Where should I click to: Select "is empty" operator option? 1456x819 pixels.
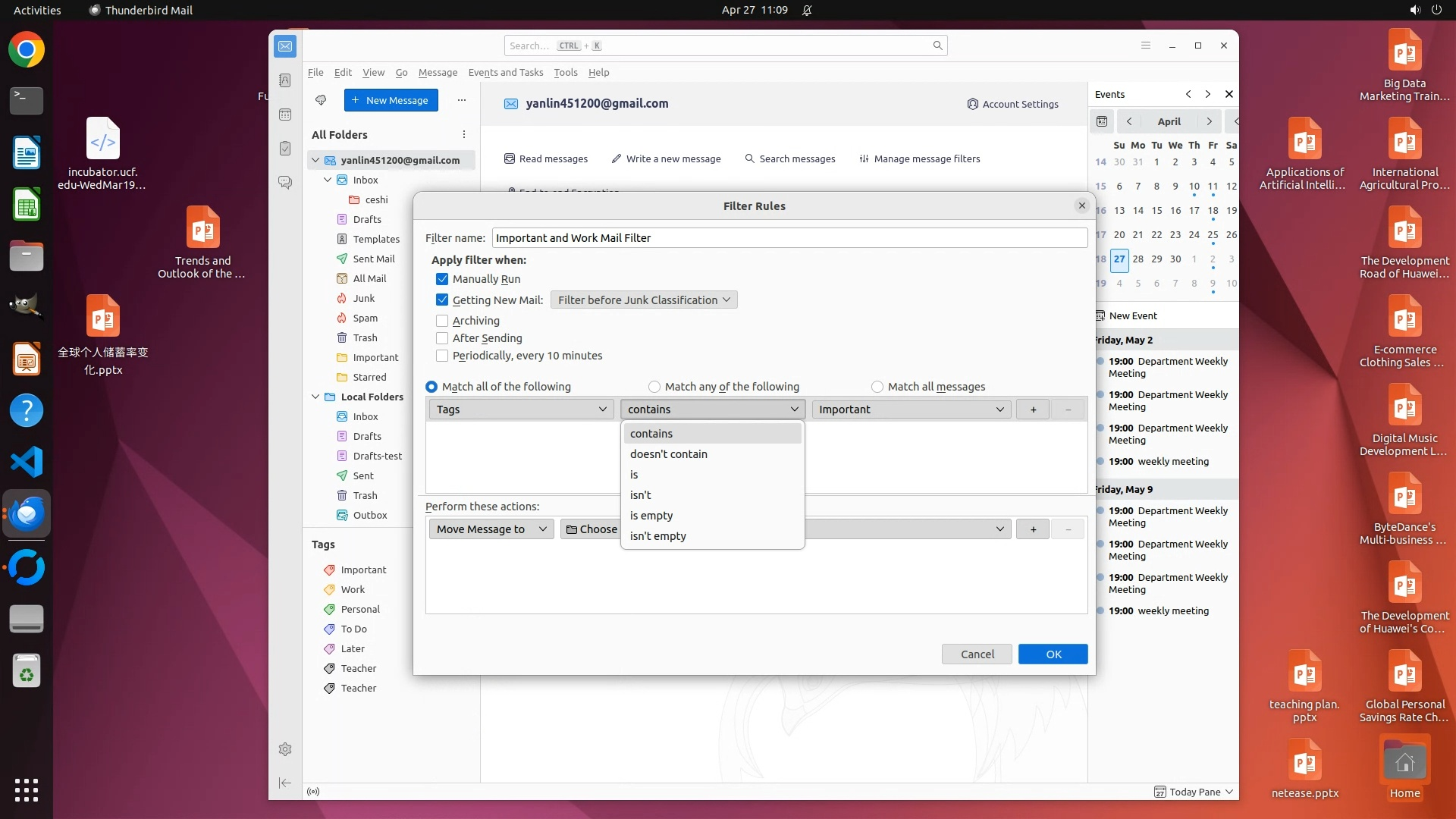651,516
